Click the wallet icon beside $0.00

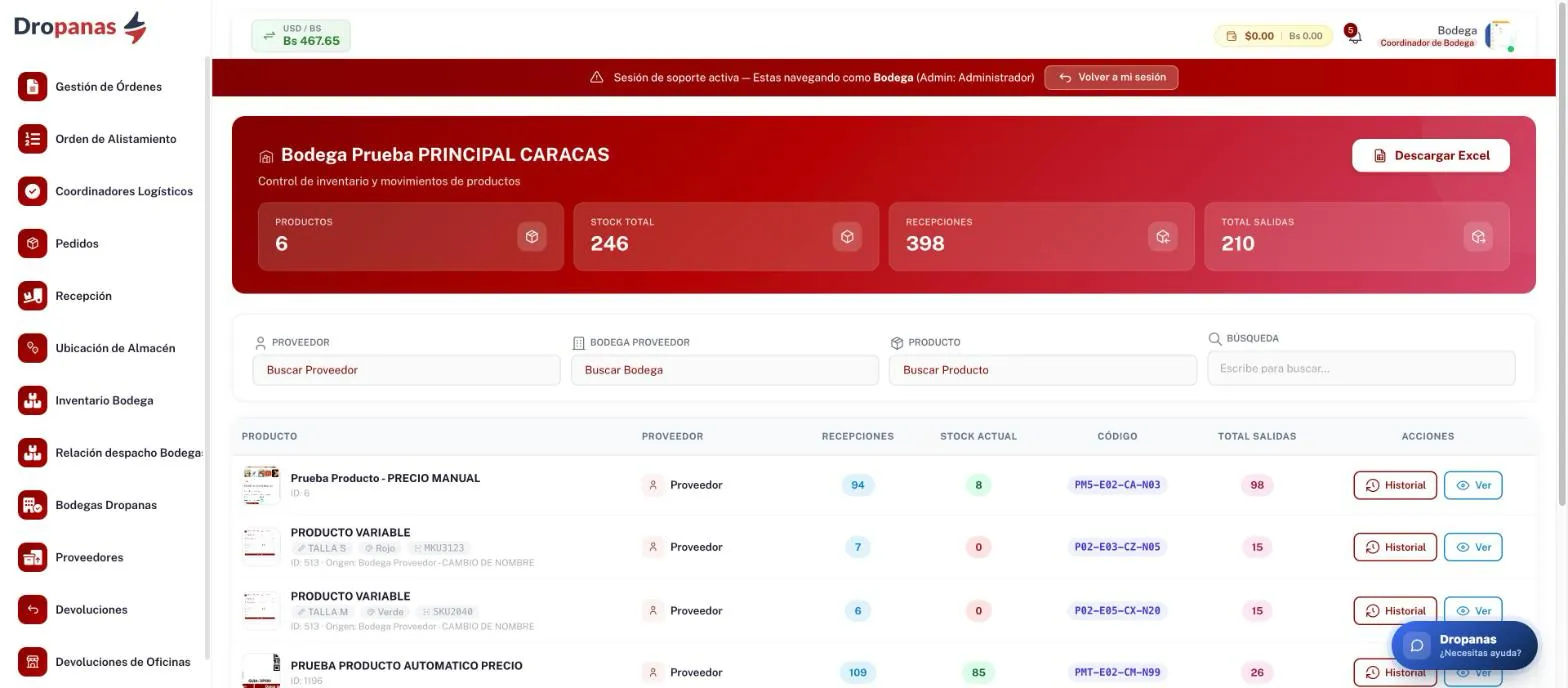1231,36
